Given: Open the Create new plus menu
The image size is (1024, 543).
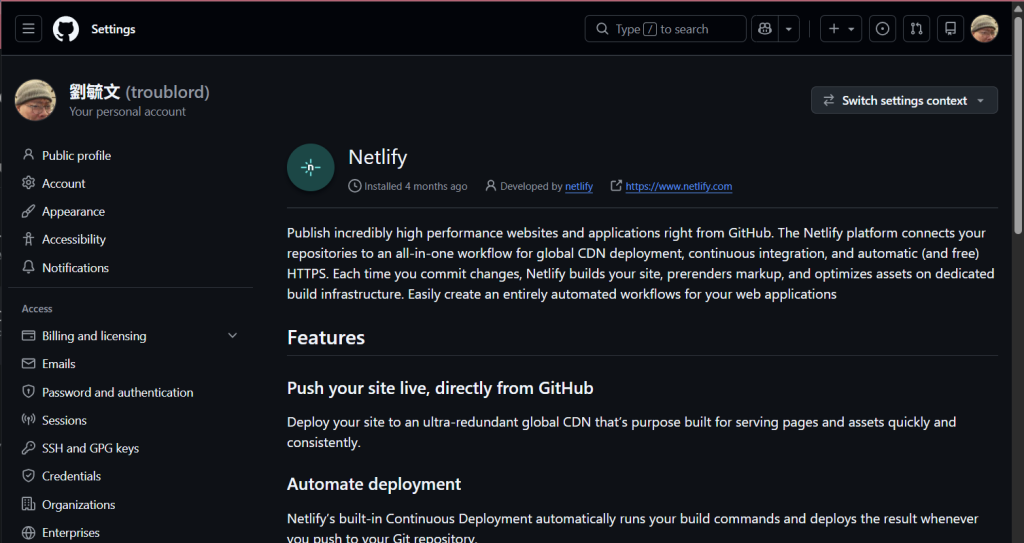Looking at the screenshot, I should click(840, 29).
